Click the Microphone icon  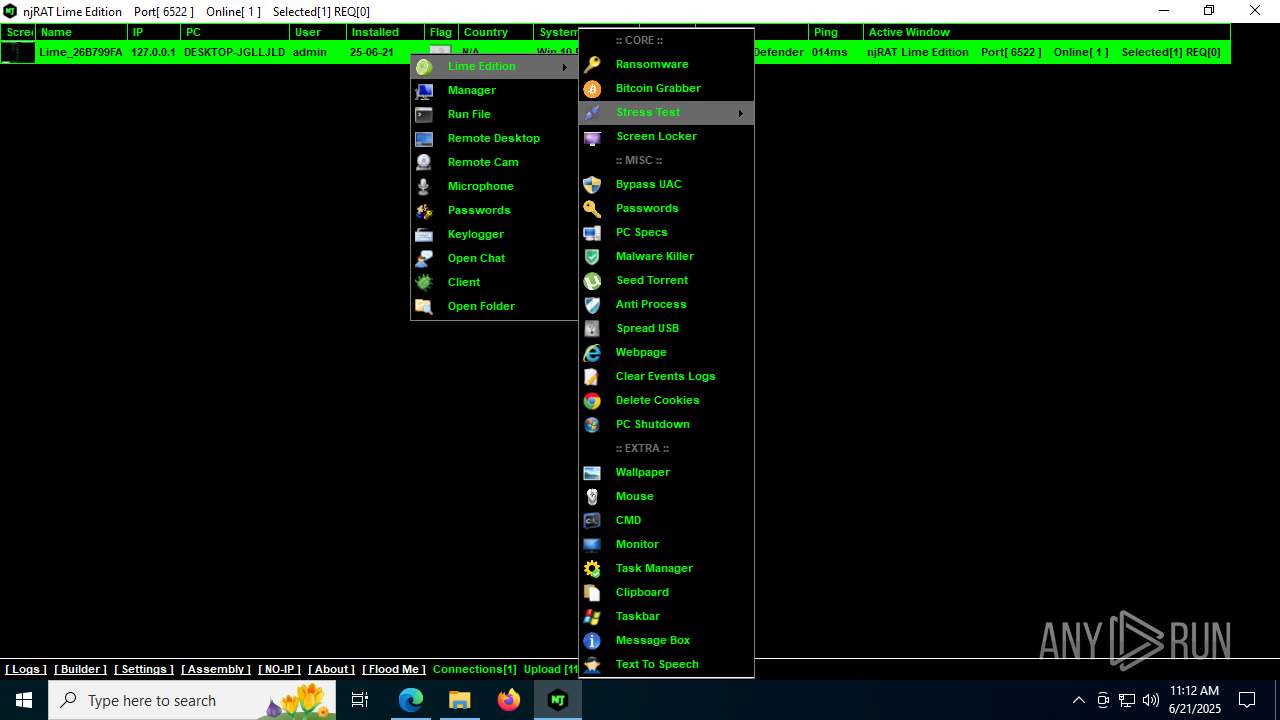424,186
